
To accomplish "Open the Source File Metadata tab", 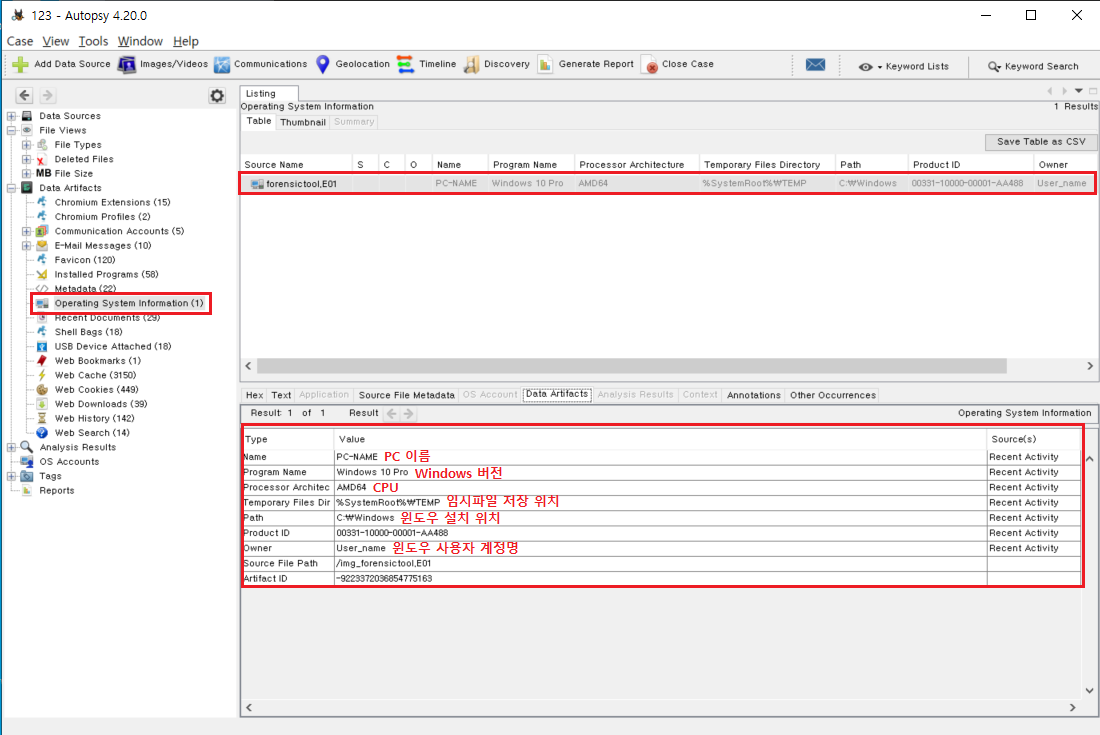I will click(x=406, y=395).
